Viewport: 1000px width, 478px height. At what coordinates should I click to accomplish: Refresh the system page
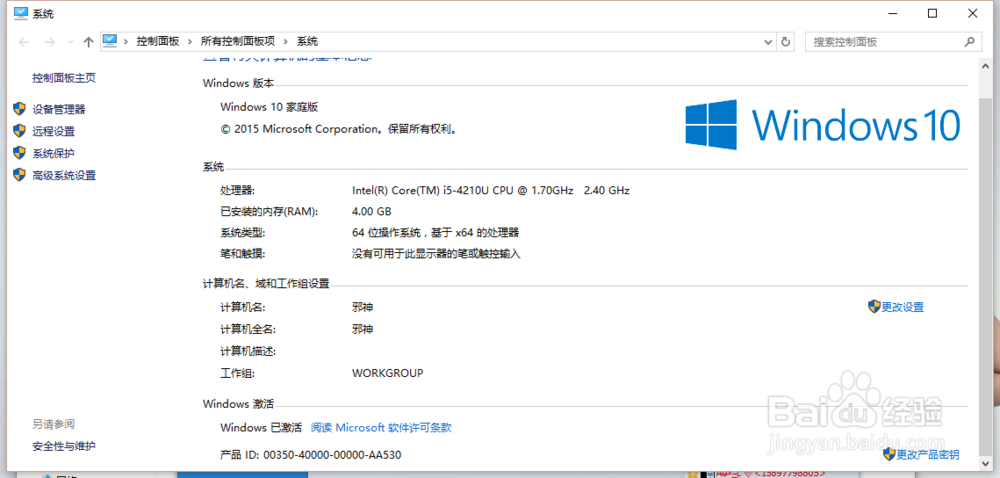[x=786, y=42]
